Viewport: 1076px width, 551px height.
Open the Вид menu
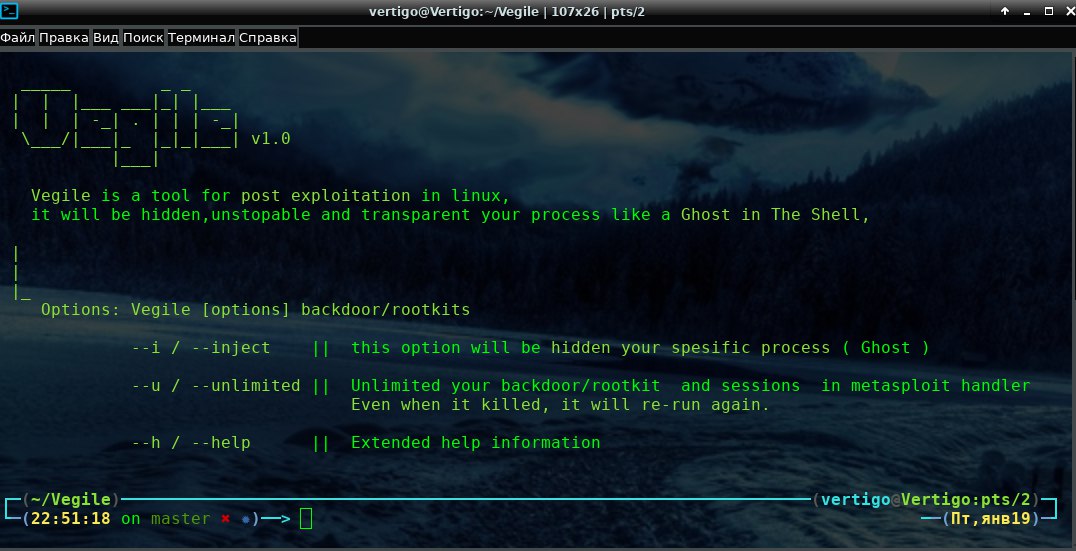[106, 38]
